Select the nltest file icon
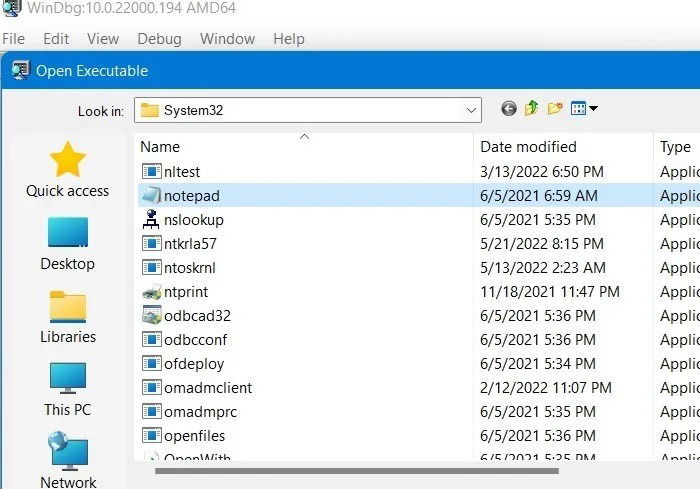Image resolution: width=700 pixels, height=489 pixels. (x=151, y=171)
